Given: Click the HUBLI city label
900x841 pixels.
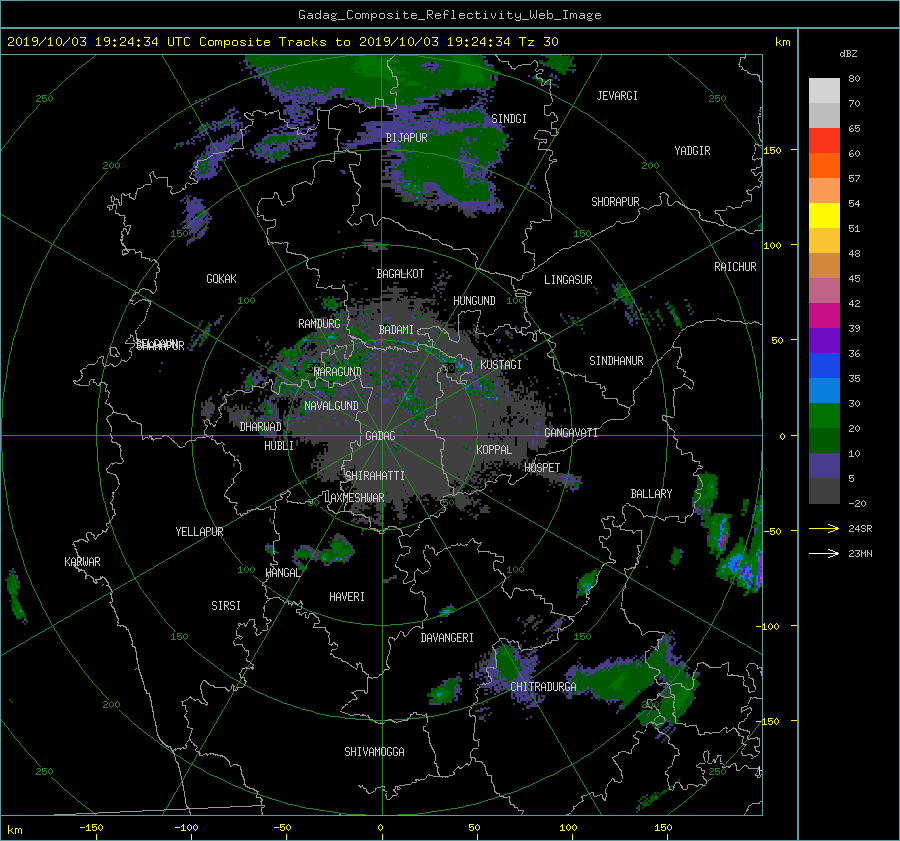Looking at the screenshot, I should tap(279, 446).
